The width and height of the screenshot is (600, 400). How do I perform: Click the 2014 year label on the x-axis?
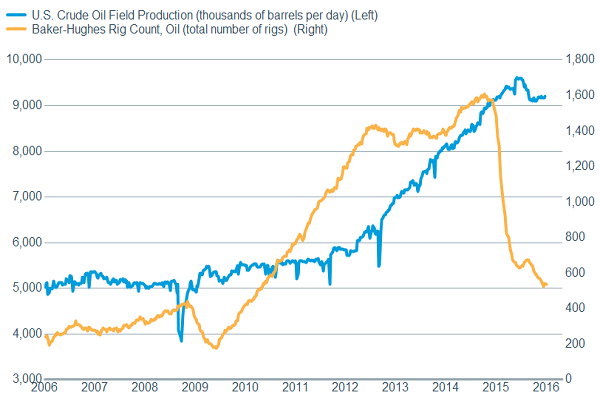click(x=445, y=387)
